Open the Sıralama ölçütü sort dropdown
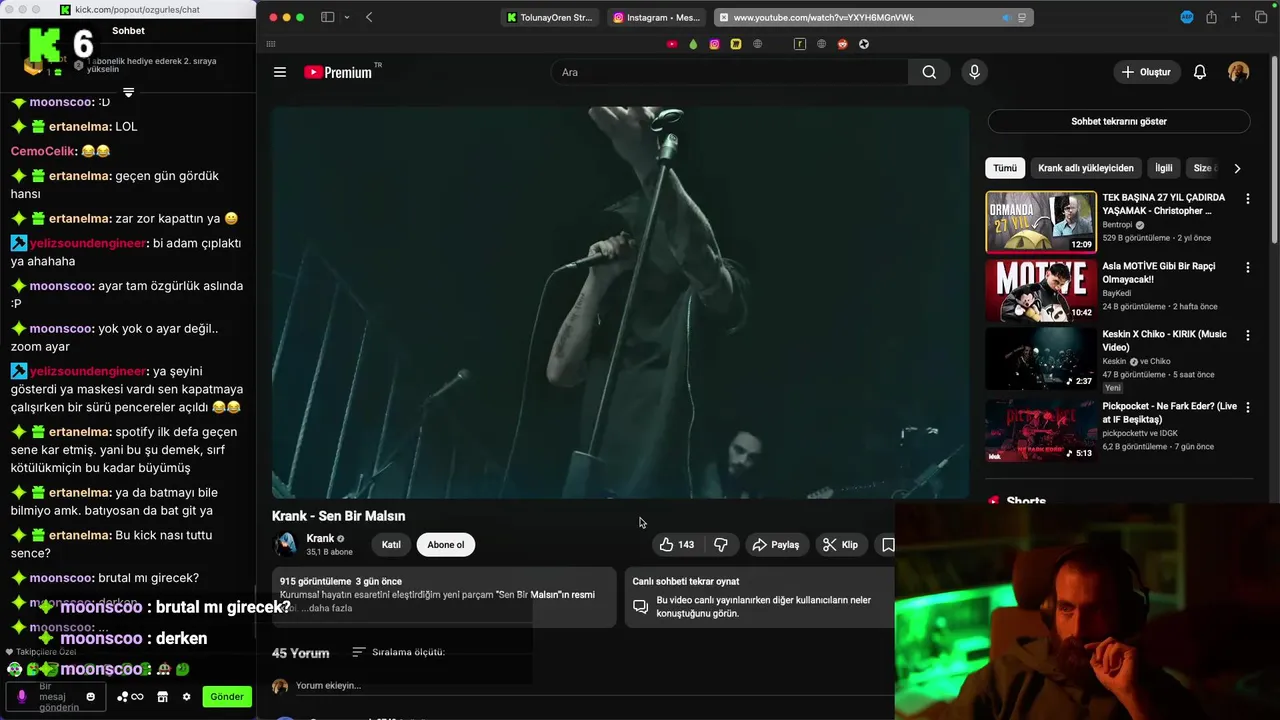The image size is (1280, 720). tap(398, 652)
